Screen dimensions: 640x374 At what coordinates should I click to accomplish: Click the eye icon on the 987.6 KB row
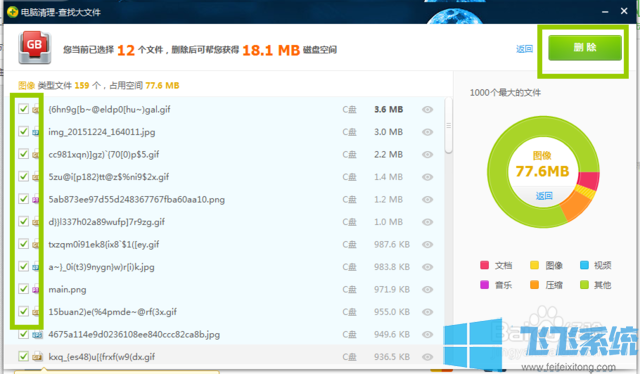[427, 244]
